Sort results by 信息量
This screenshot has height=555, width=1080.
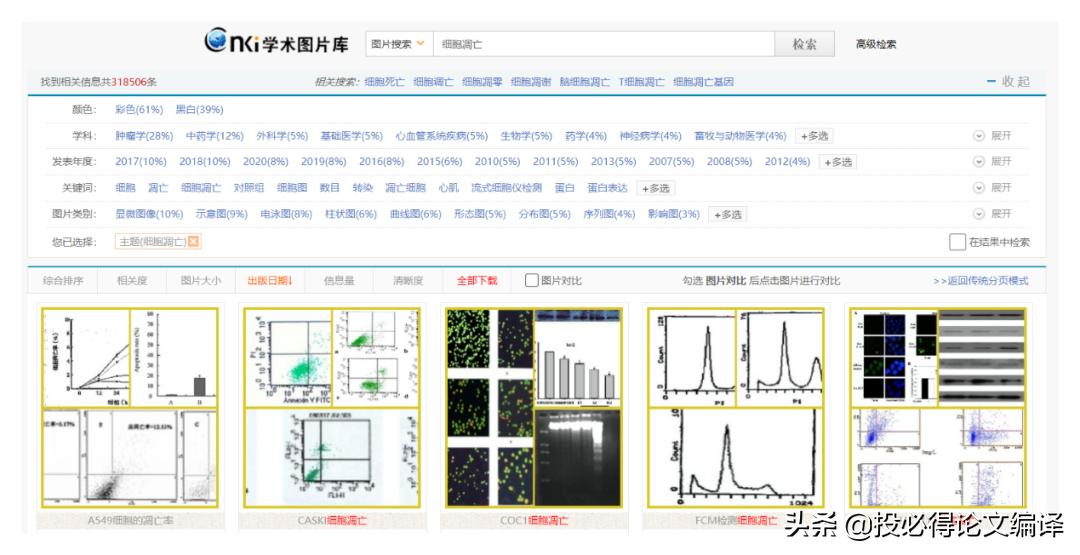(339, 280)
